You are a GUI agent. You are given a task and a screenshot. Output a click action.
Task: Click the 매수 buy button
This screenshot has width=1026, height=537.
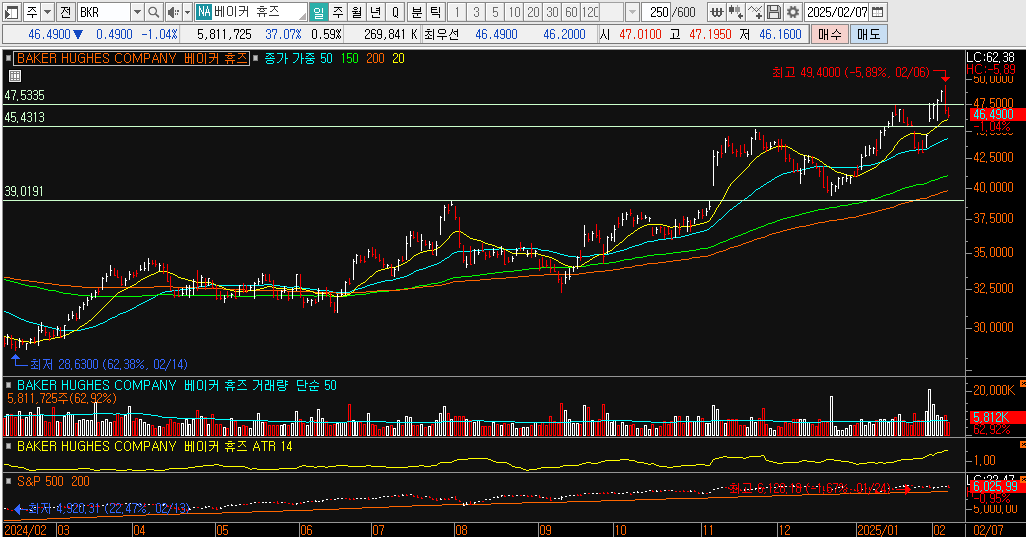pyautogui.click(x=830, y=34)
